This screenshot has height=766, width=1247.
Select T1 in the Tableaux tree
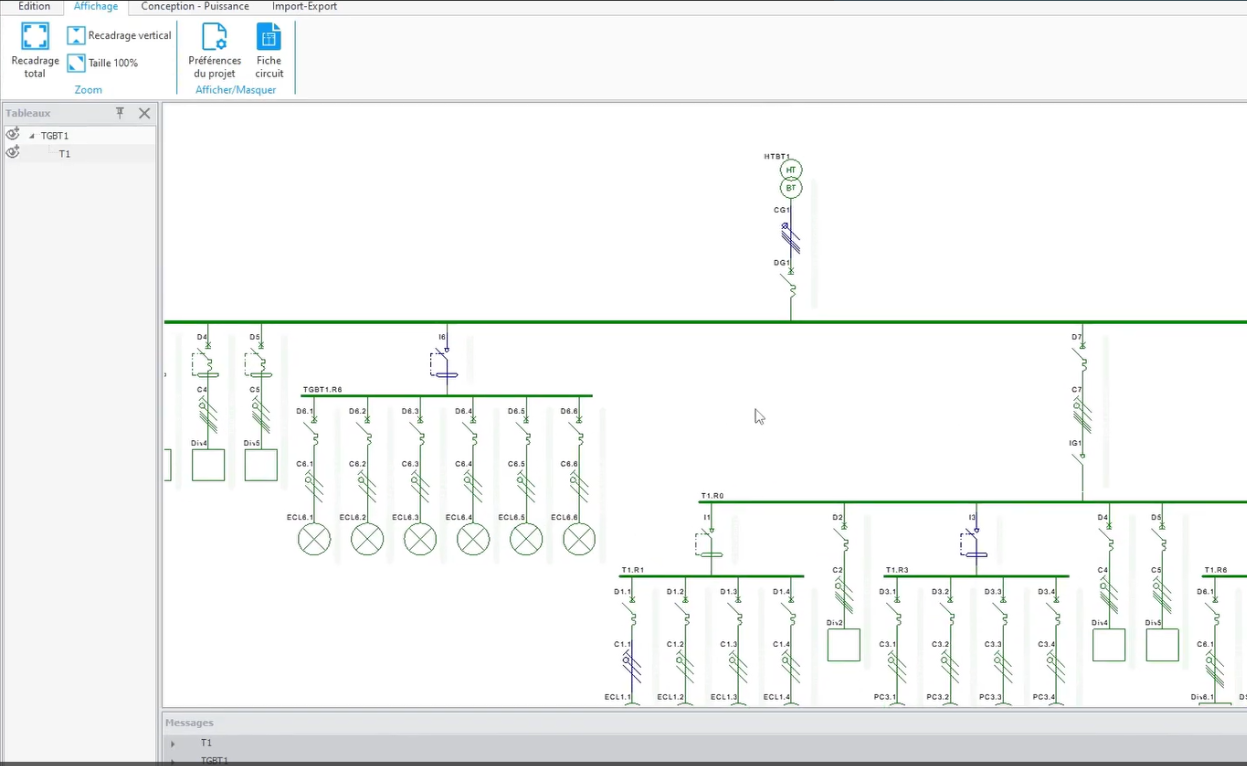65,154
